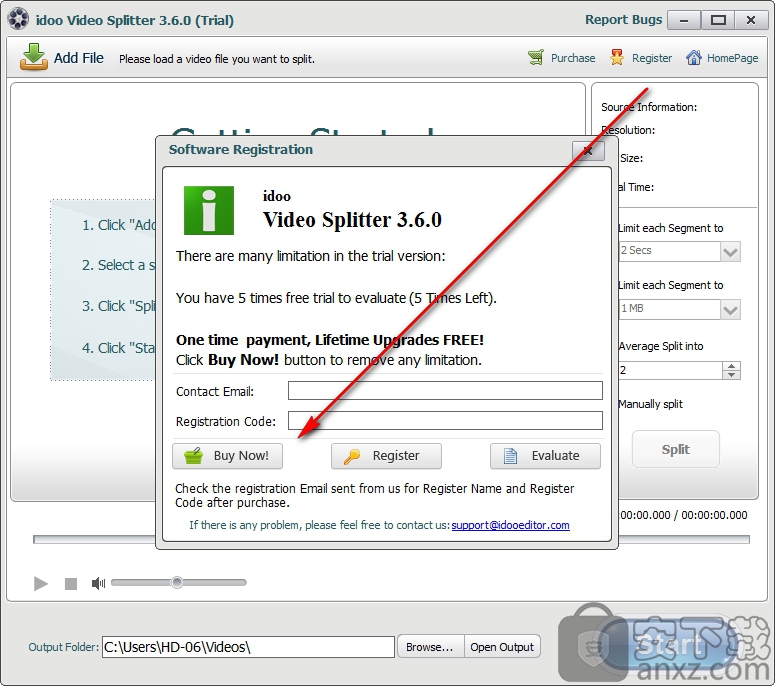Click the document icon on Evaluate button
Viewport: 775px width, 686px height.
[510, 456]
